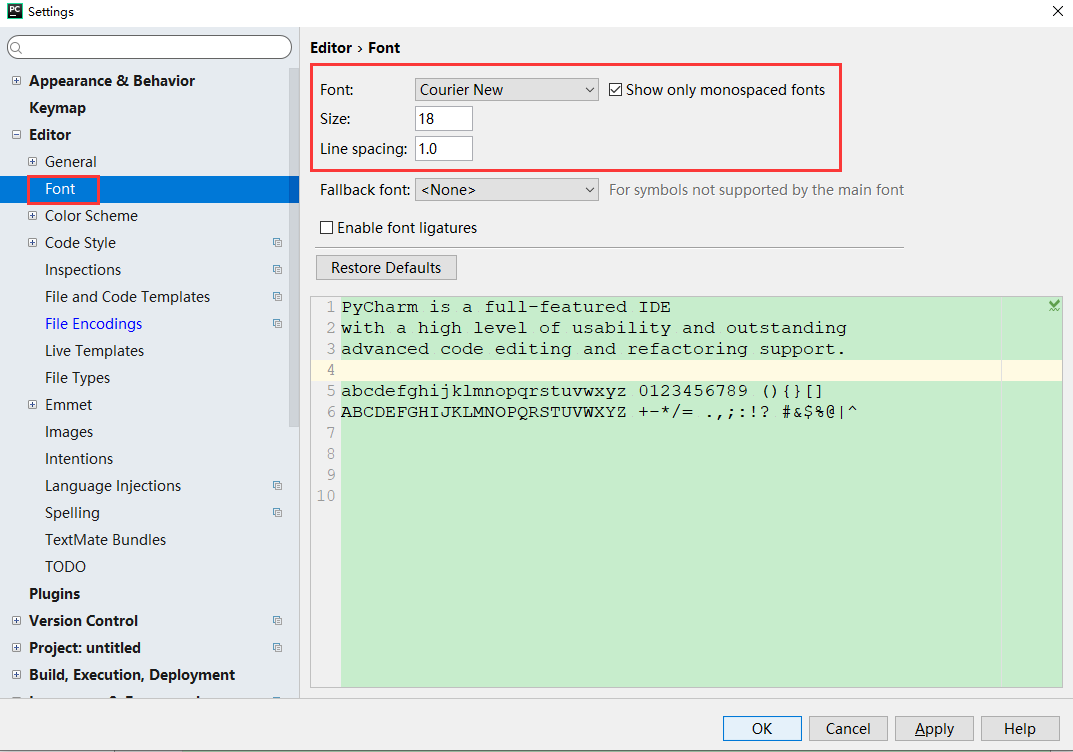Select Intentions in the Editor tree

pyautogui.click(x=79, y=458)
